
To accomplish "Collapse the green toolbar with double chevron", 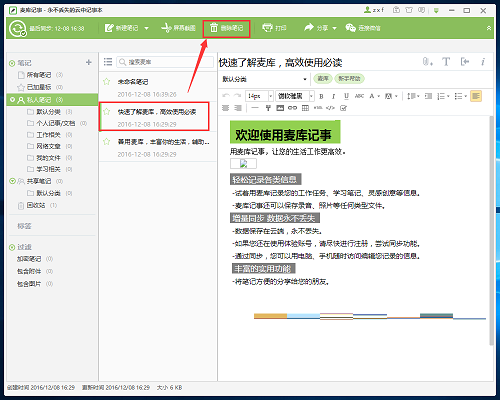I will point(489,28).
